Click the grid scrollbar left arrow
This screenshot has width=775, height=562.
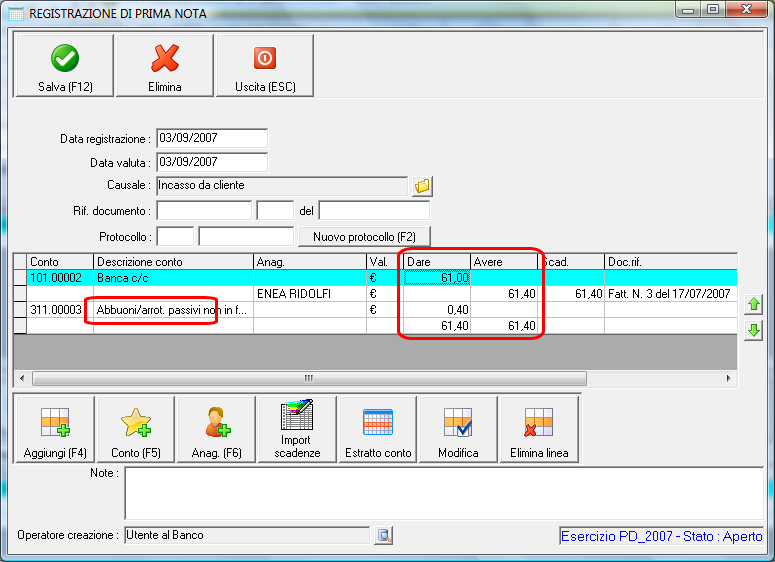click(22, 379)
